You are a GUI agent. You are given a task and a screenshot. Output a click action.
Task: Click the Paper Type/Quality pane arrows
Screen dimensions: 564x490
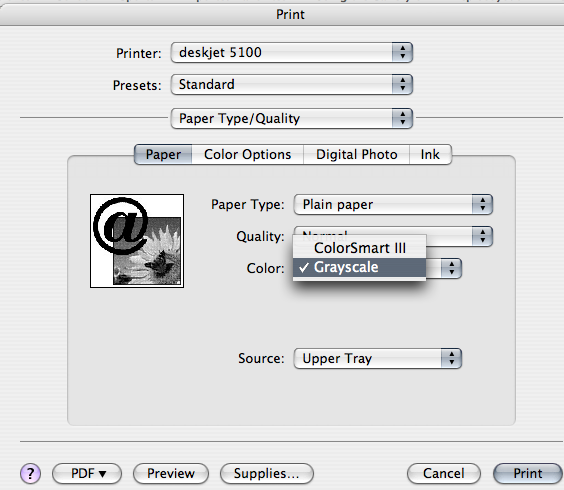point(402,118)
